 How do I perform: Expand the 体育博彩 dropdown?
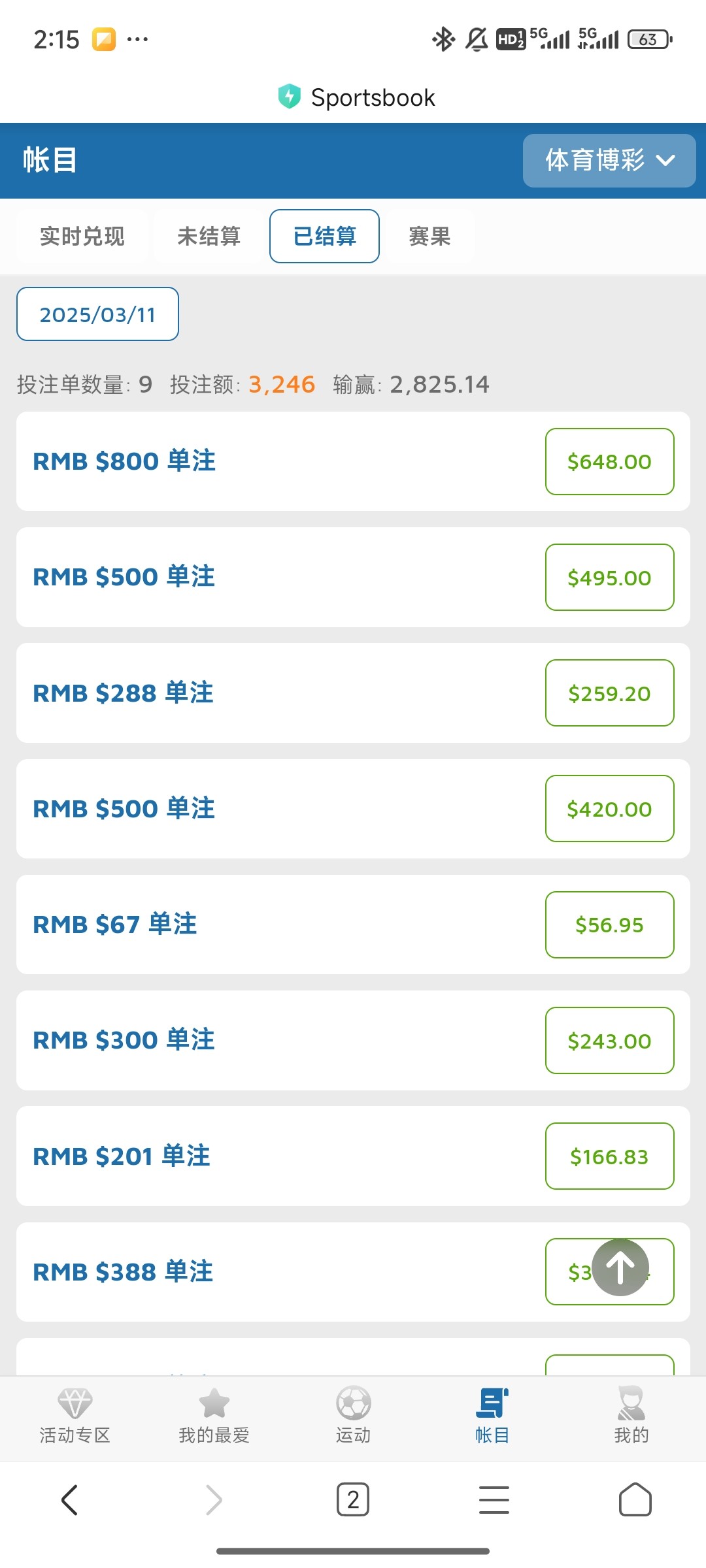tap(609, 161)
